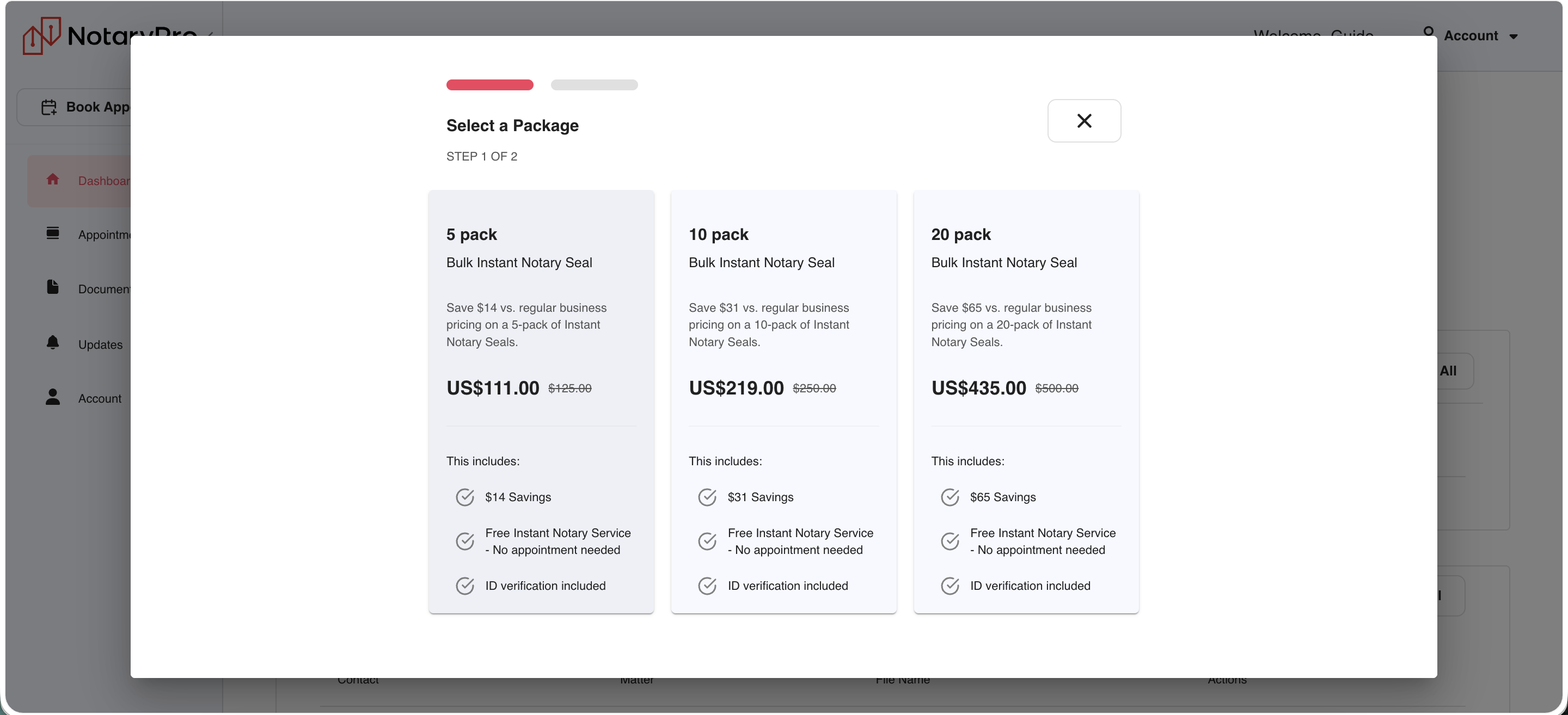Click the struck-through $125.00 price
The image size is (1568, 715).
[x=569, y=388]
